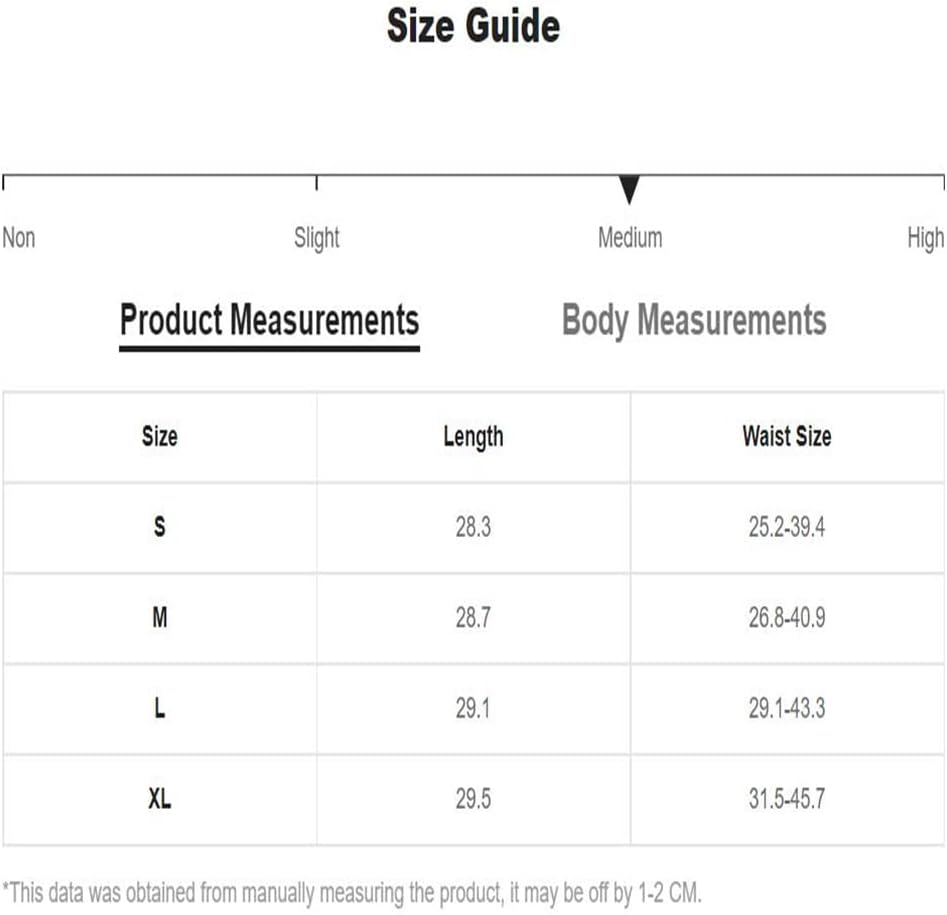The image size is (947, 915).
Task: Select the S size row
Action: click(x=474, y=527)
